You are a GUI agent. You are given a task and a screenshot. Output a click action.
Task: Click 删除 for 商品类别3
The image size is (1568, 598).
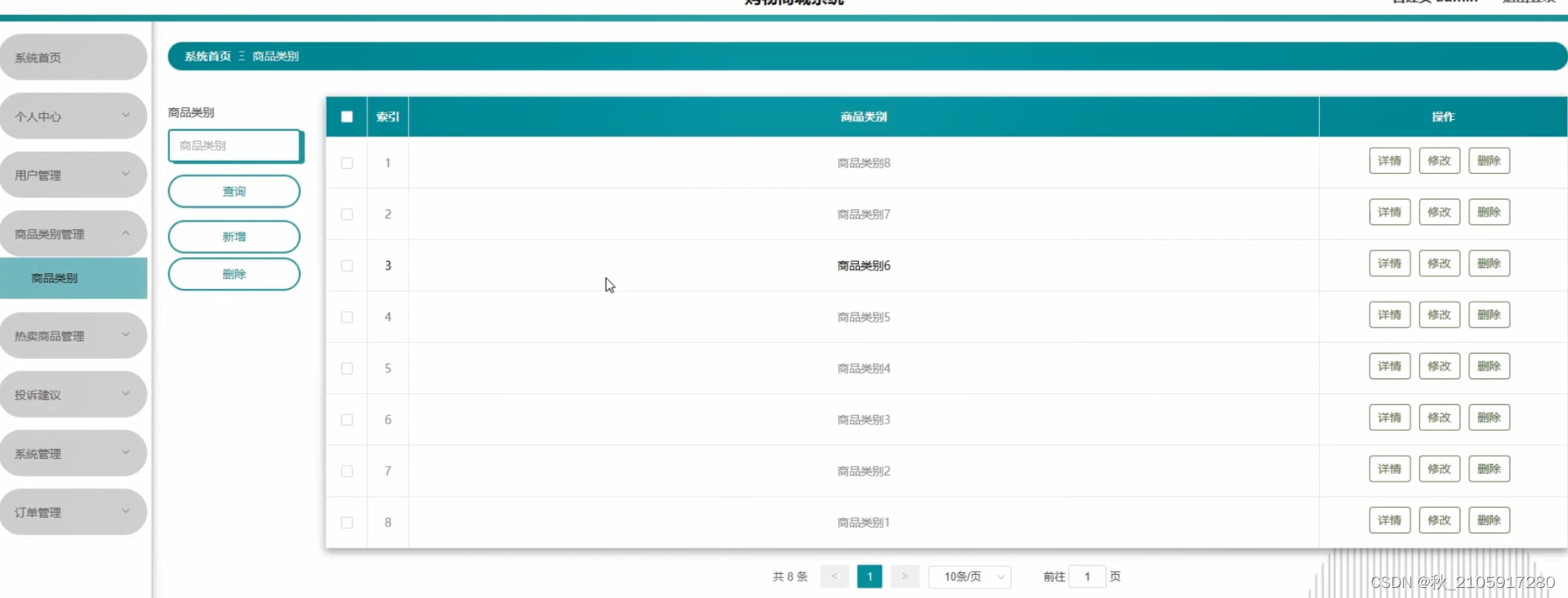point(1489,417)
